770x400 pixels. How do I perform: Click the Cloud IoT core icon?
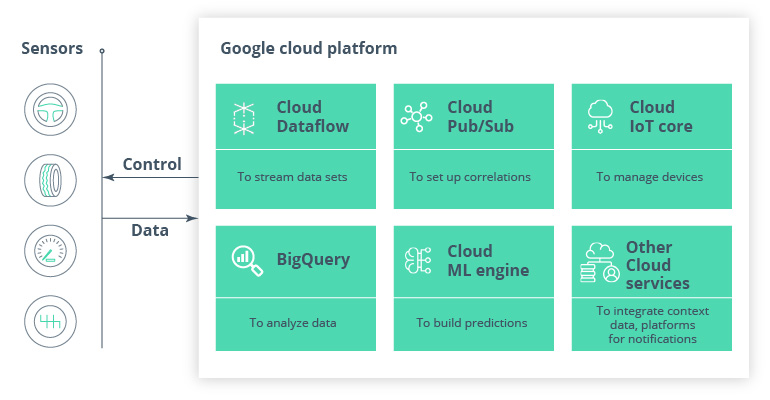[600, 117]
